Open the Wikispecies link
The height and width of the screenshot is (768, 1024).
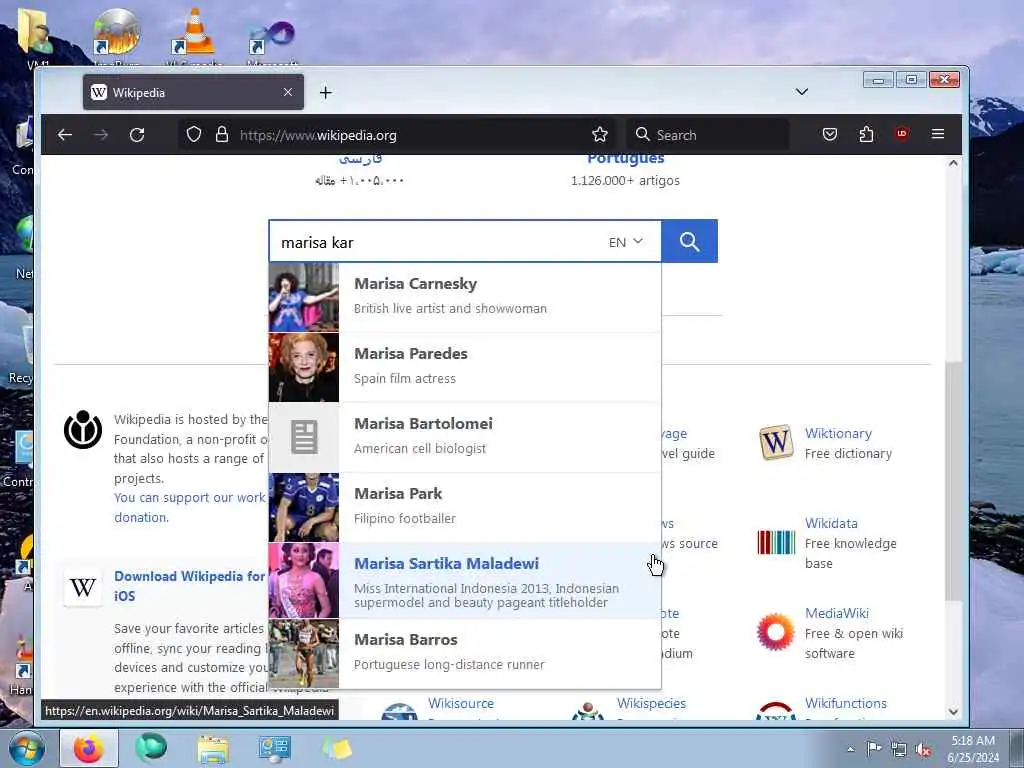651,703
